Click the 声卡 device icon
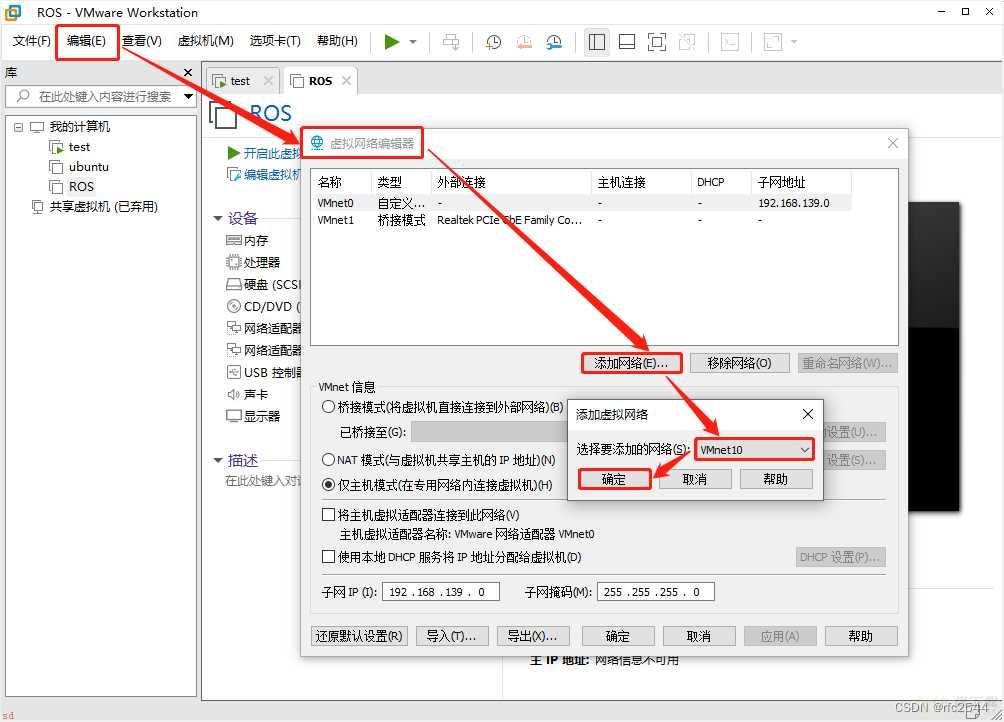The image size is (1004, 722). coord(234,394)
